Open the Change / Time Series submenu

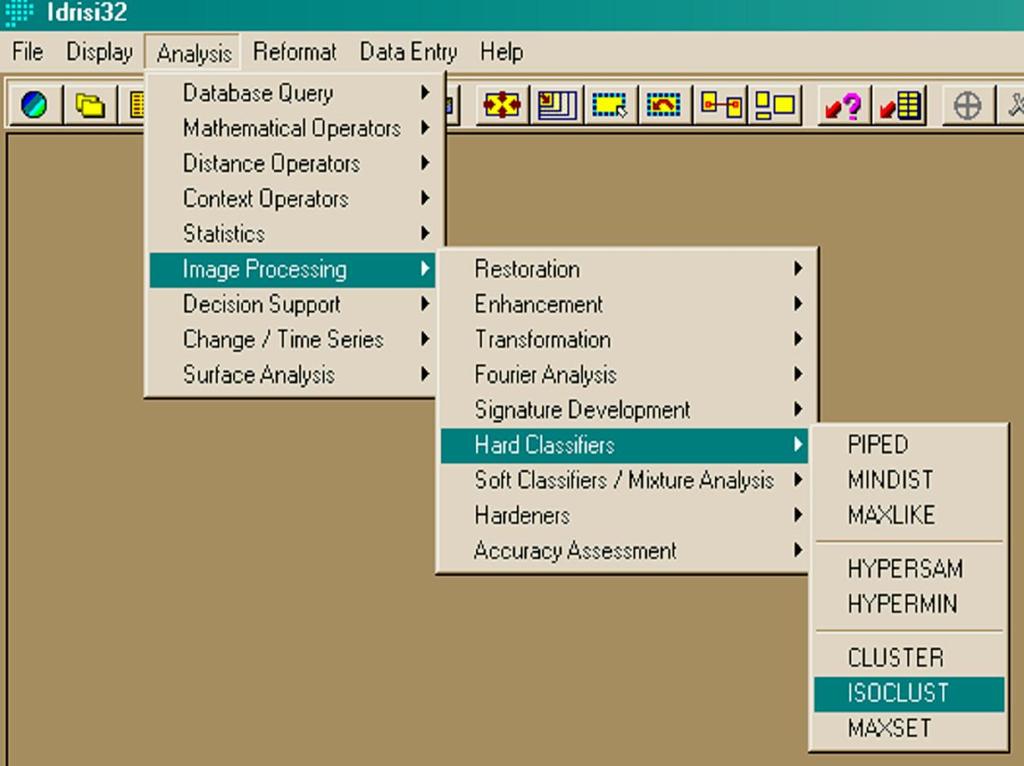(293, 340)
